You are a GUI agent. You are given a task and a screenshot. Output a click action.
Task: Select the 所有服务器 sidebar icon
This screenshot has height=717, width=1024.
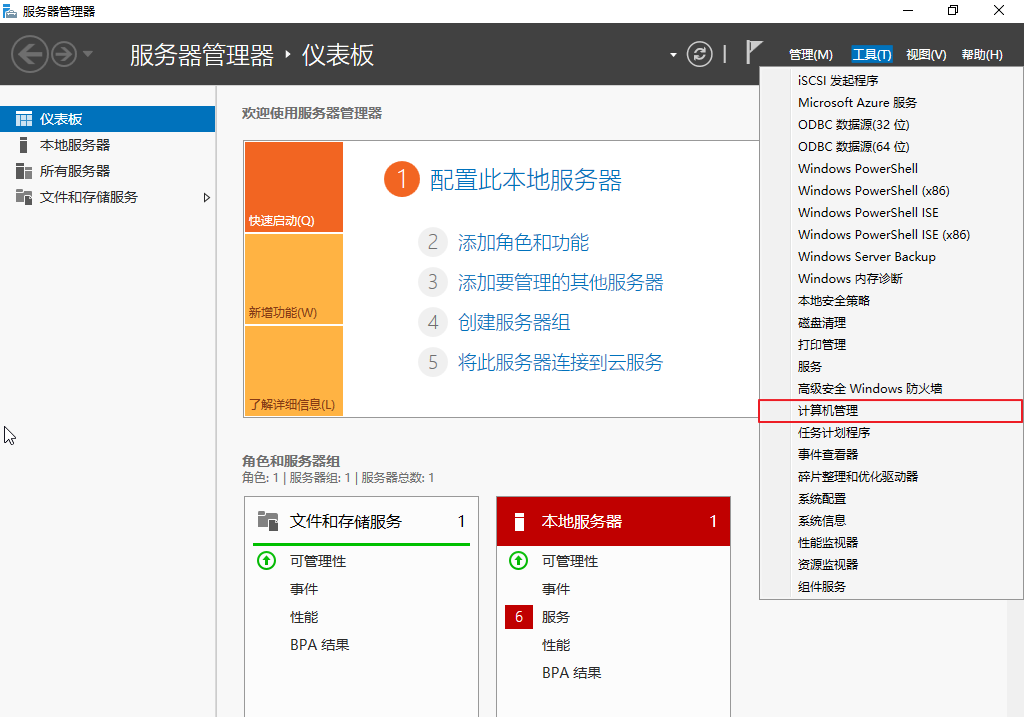24,171
